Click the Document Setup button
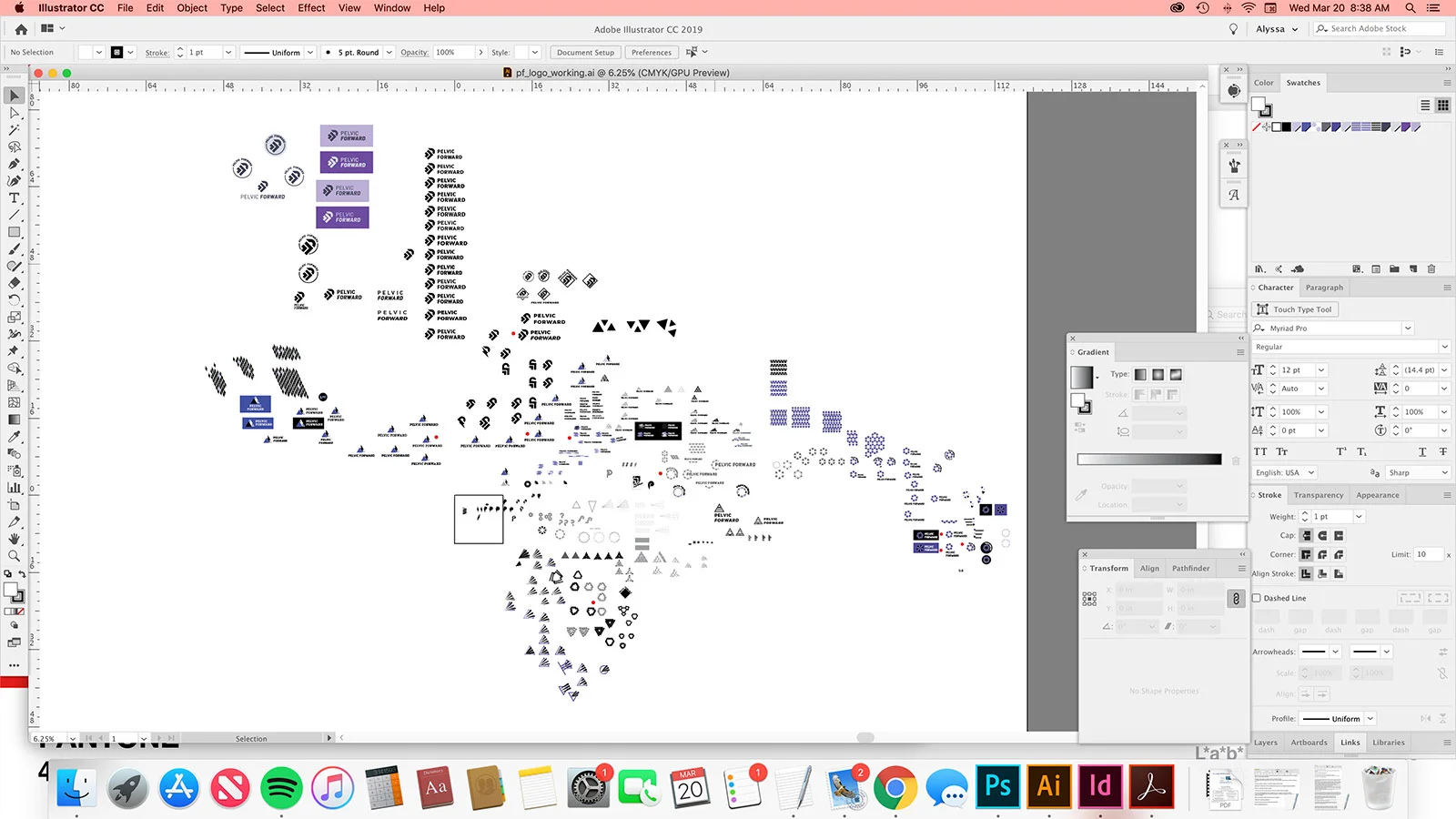1456x819 pixels. (586, 53)
